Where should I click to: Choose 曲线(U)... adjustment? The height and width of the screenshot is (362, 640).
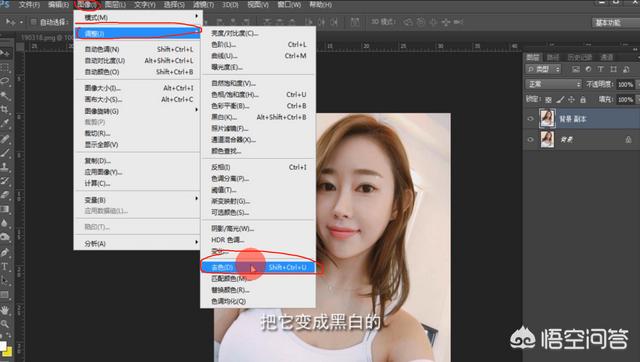click(258, 56)
